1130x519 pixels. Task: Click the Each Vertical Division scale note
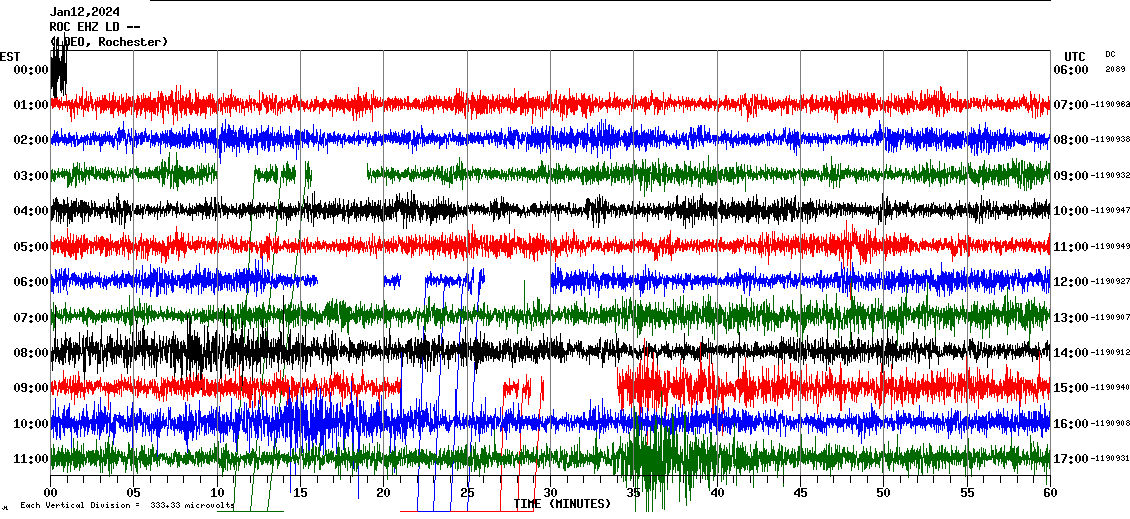(125, 505)
